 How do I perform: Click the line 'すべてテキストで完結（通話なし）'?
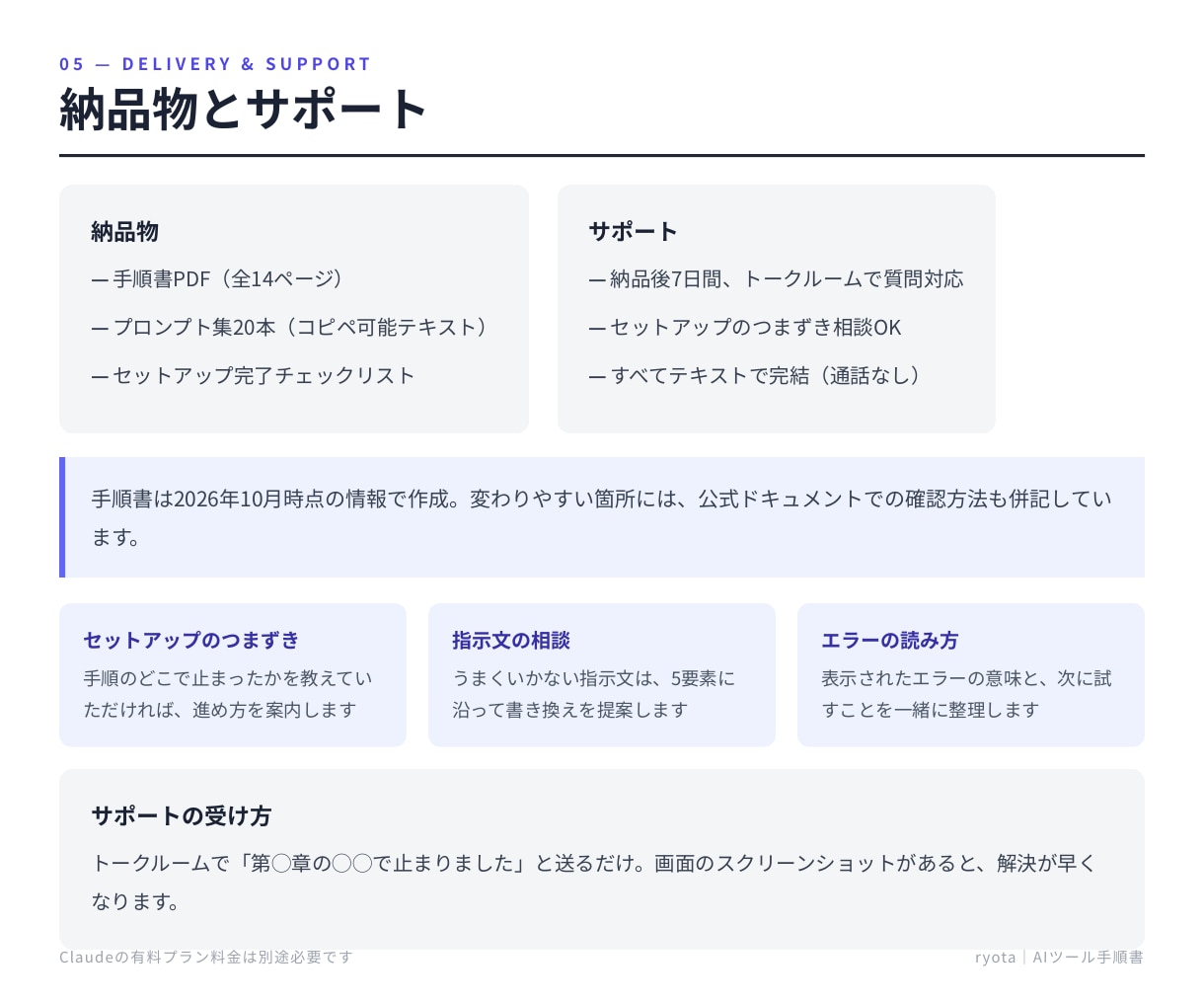[x=755, y=376]
